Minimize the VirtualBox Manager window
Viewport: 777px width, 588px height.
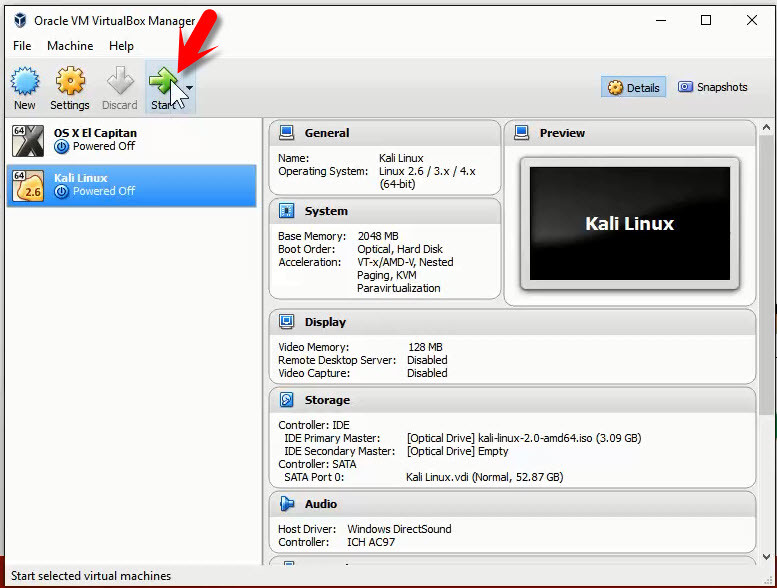(661, 20)
